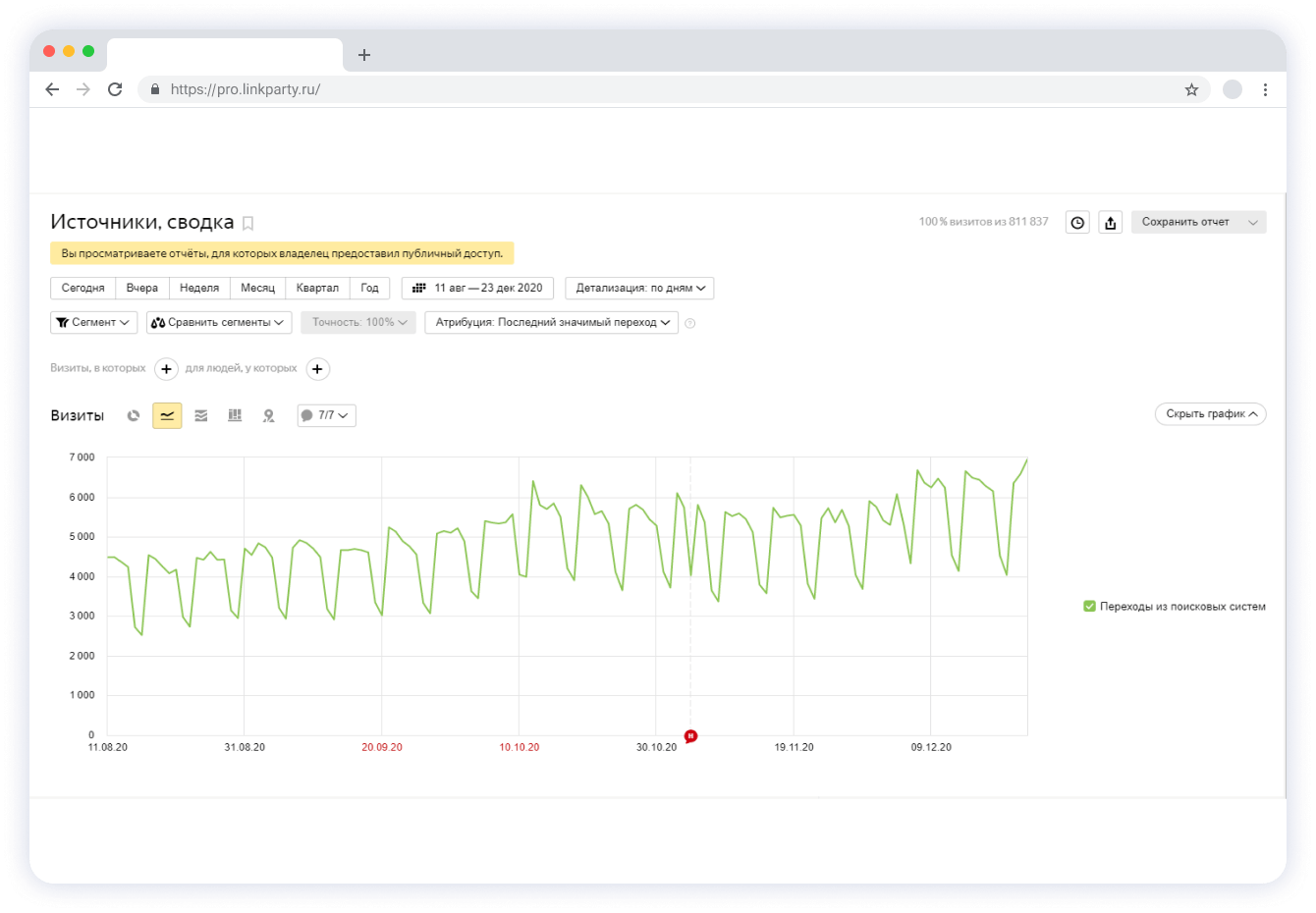The width and height of the screenshot is (1316, 913).
Task: Select the 'Неделя' period tab
Action: (x=199, y=288)
